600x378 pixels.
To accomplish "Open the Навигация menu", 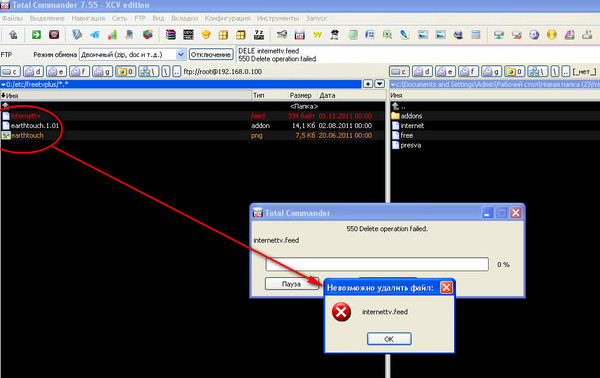I will click(88, 18).
